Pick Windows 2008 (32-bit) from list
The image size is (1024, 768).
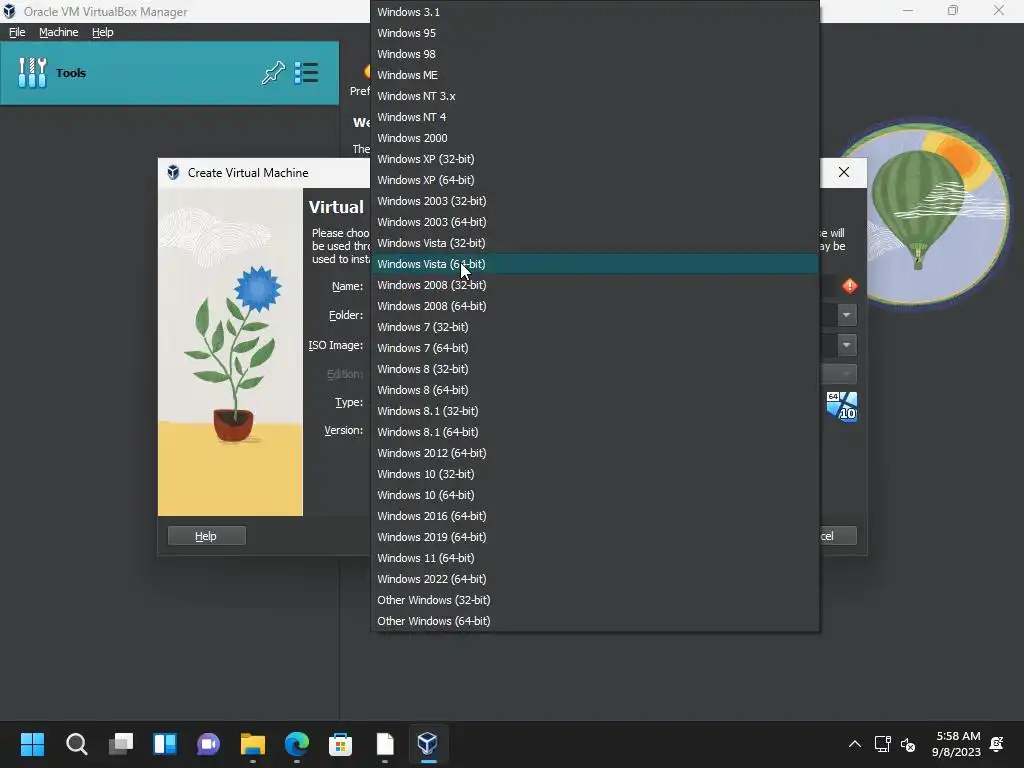(x=595, y=285)
